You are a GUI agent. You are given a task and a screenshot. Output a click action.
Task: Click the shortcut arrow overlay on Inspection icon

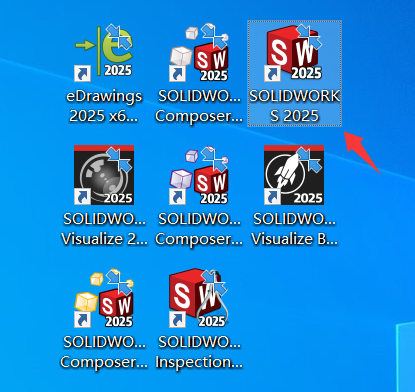tap(177, 320)
